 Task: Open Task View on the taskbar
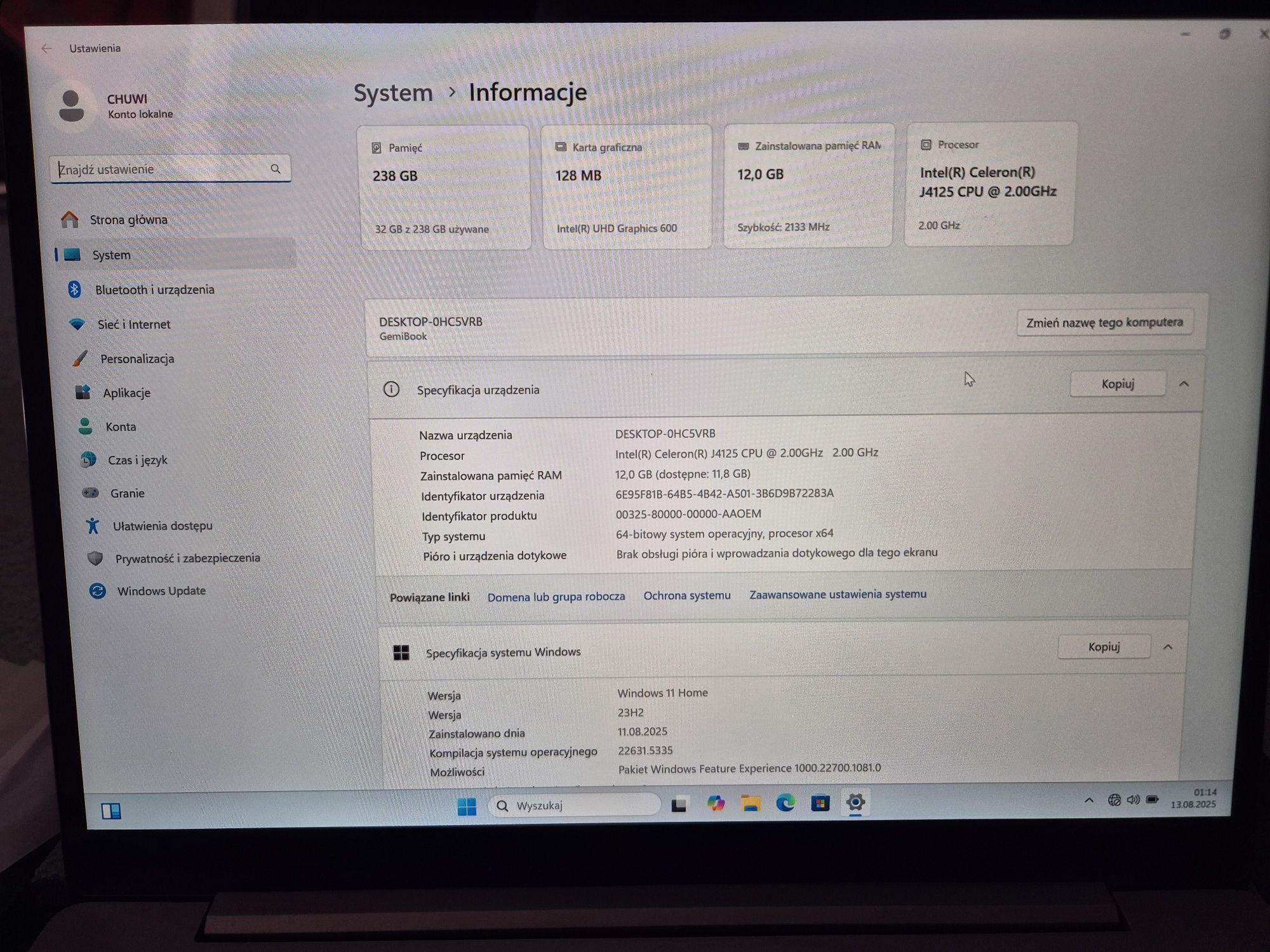click(679, 805)
